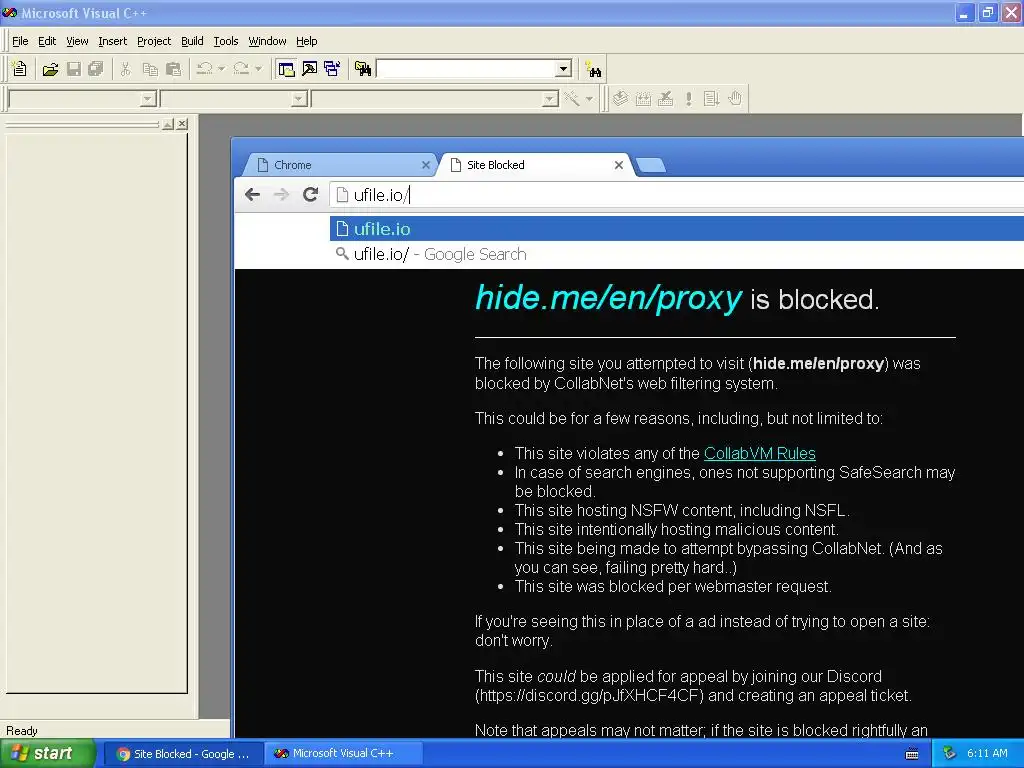Screen dimensions: 1024x768
Task: Click the Paste clipboard icon
Action: [173, 69]
